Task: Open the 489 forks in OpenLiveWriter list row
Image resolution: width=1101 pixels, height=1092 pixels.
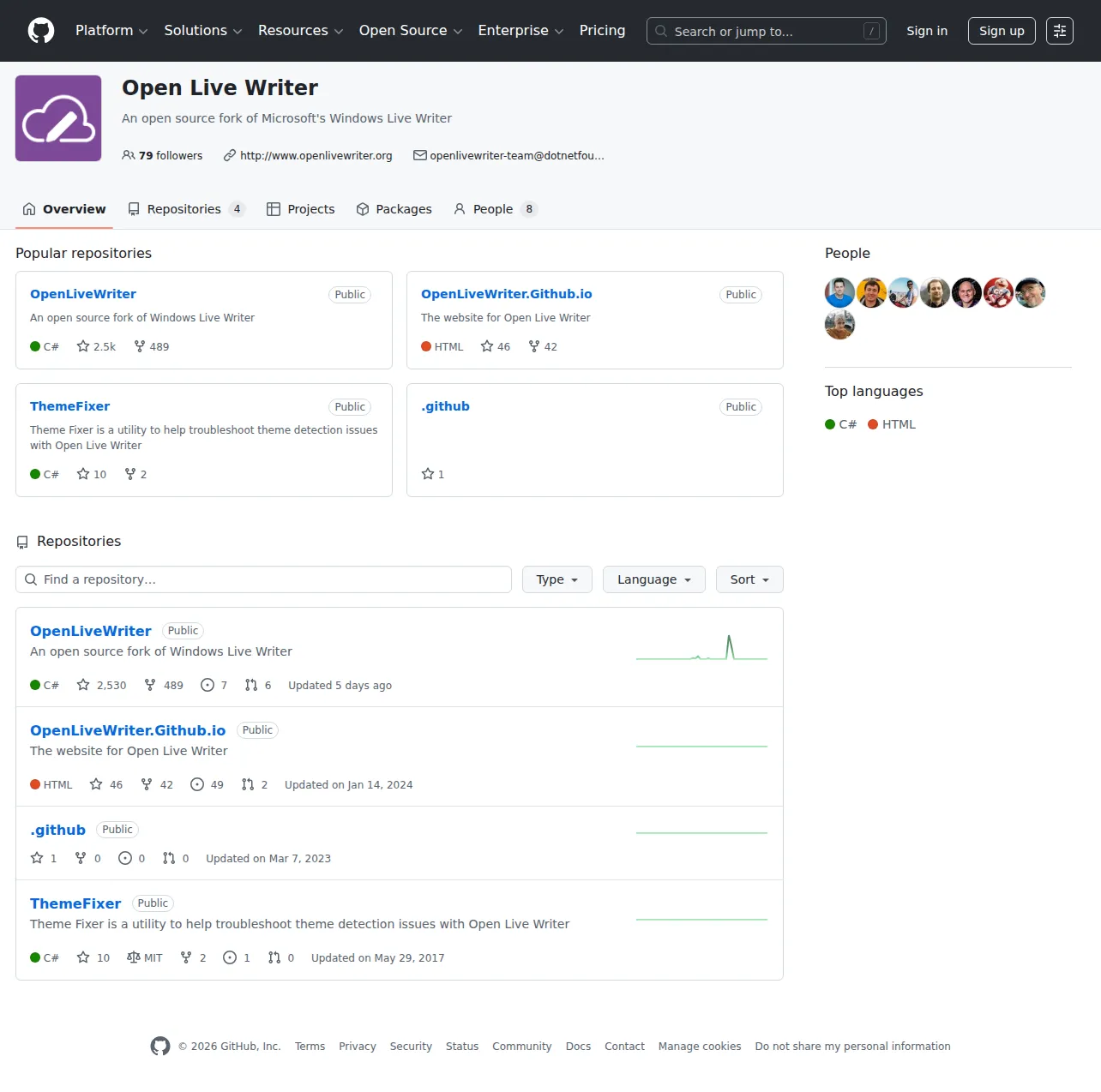Action: (x=164, y=685)
